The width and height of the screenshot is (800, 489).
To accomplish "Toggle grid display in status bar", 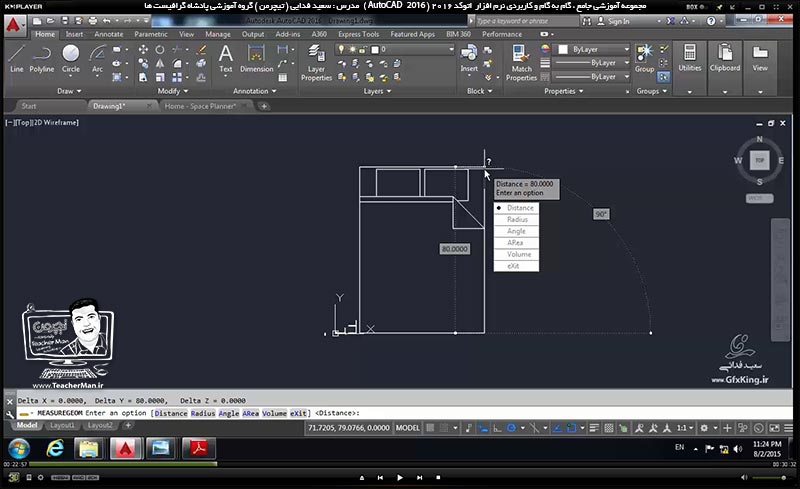I will 431,428.
